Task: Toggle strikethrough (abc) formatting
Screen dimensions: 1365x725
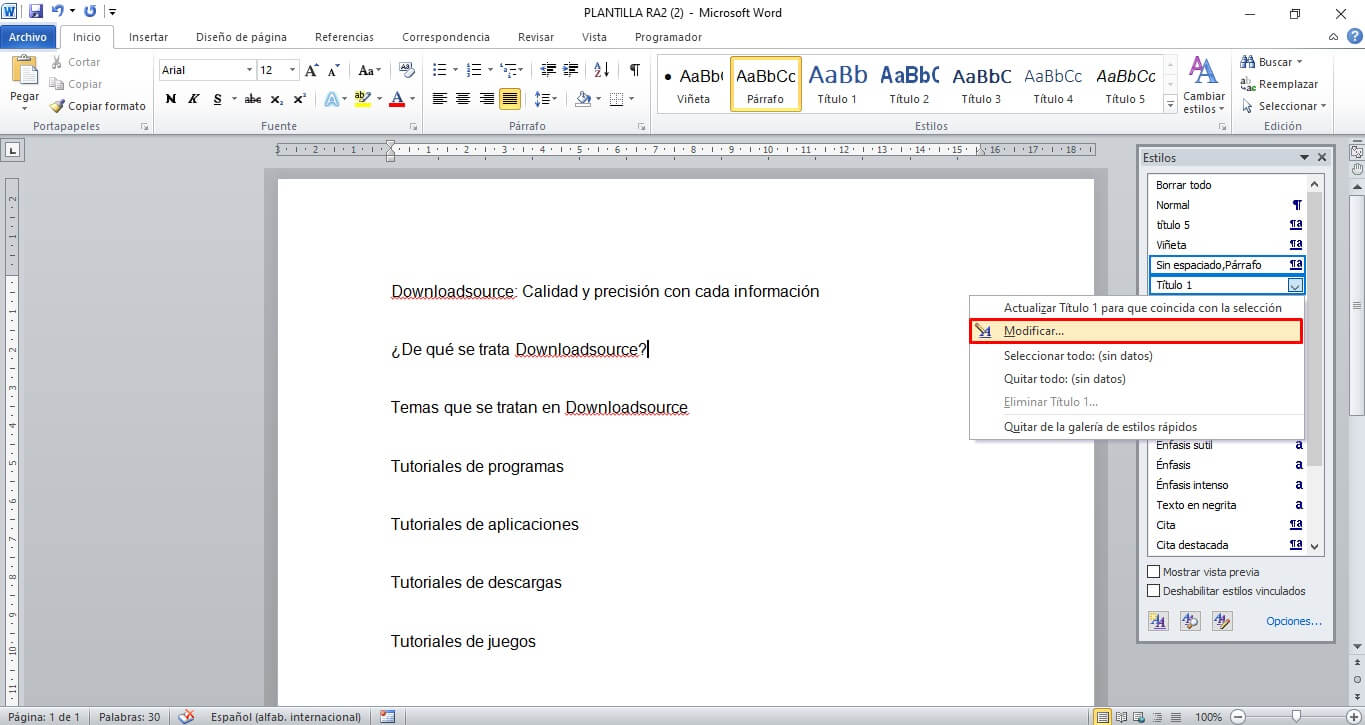Action: (253, 99)
